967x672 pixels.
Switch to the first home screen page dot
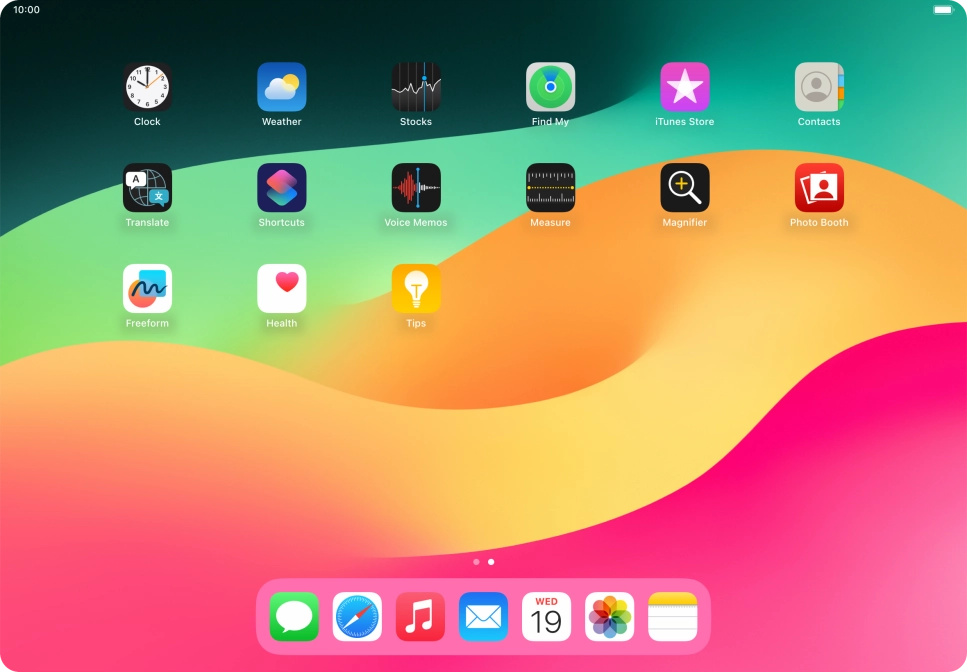pyautogui.click(x=476, y=562)
